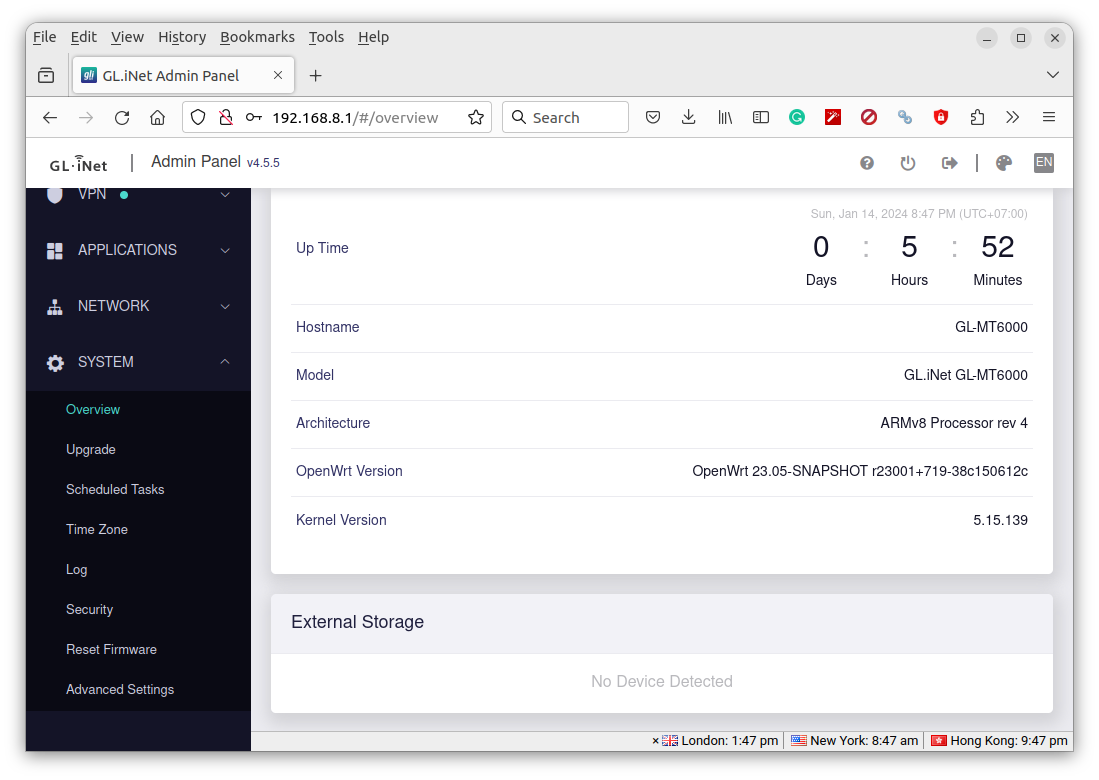Viewport: 1099px width, 780px height.
Task: Expand the VPN sidebar section
Action: coord(138,194)
